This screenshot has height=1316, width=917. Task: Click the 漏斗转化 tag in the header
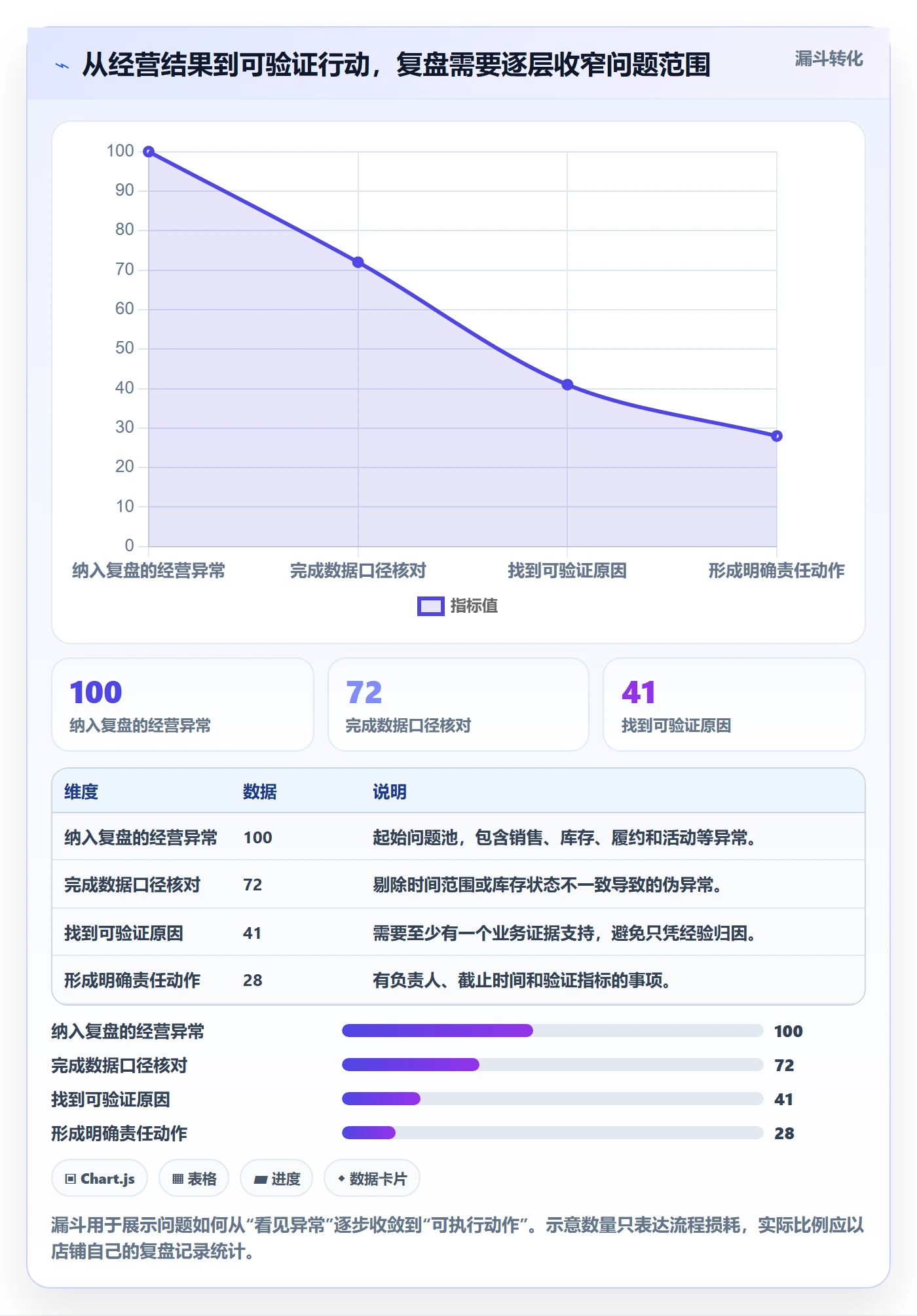[x=829, y=59]
